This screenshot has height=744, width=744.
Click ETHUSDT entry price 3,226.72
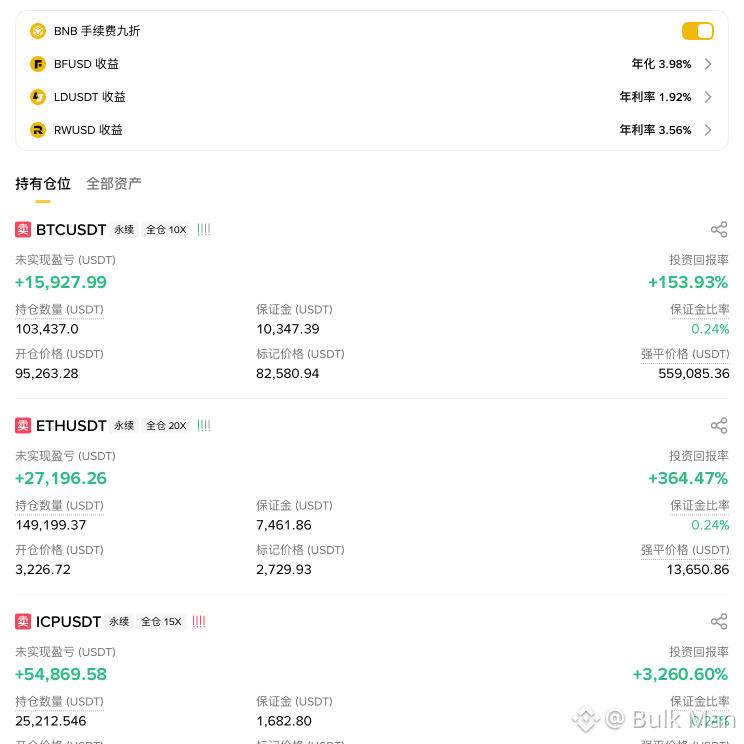pyautogui.click(x=43, y=569)
